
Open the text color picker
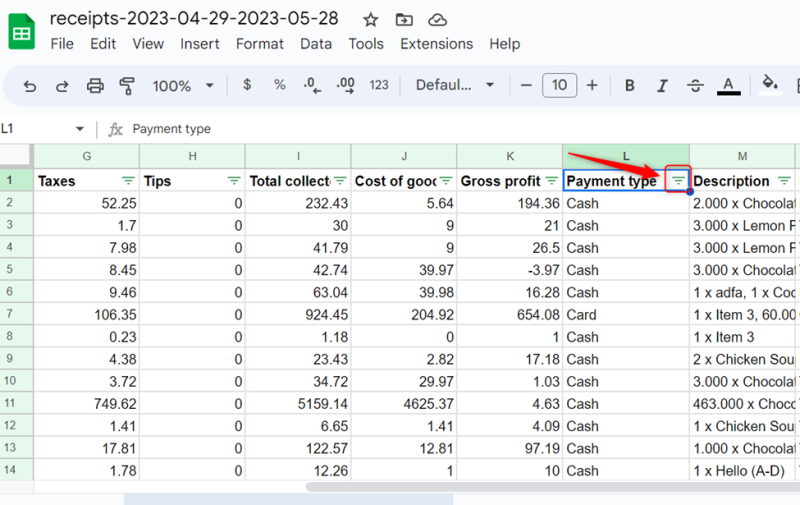point(728,86)
